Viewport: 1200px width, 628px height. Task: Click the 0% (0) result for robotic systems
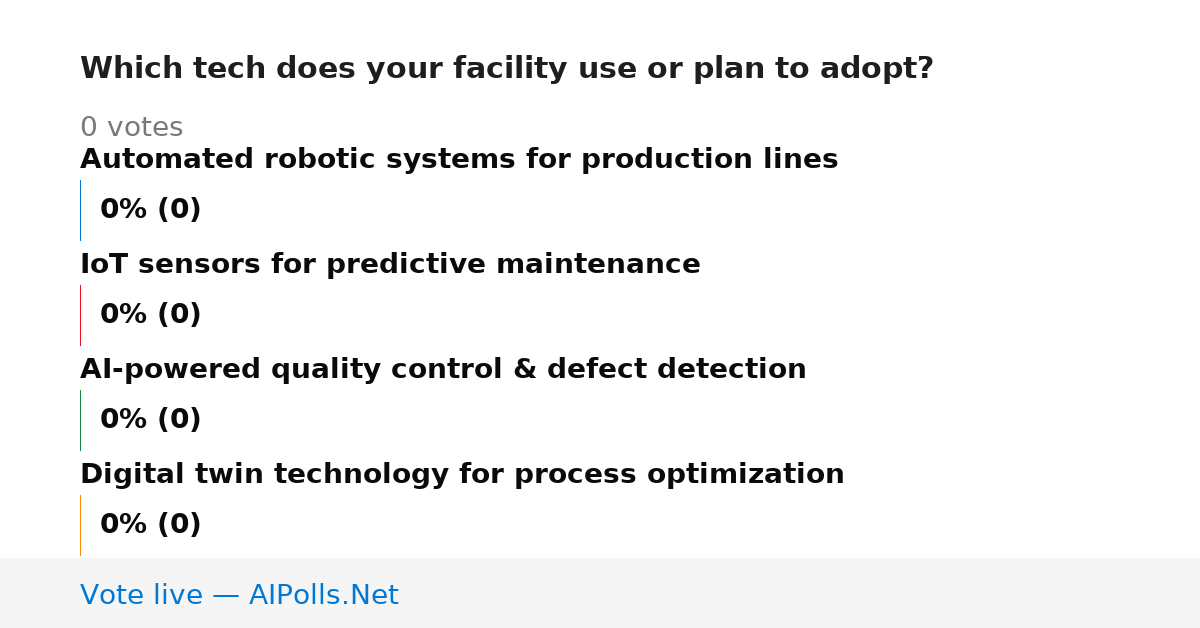(x=150, y=210)
